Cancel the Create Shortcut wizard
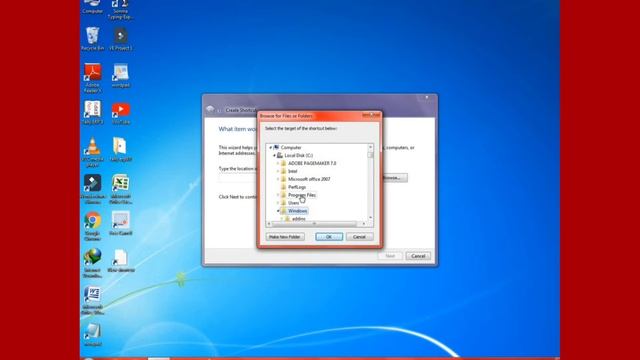Screen dimensions: 640x360 click(x=418, y=256)
